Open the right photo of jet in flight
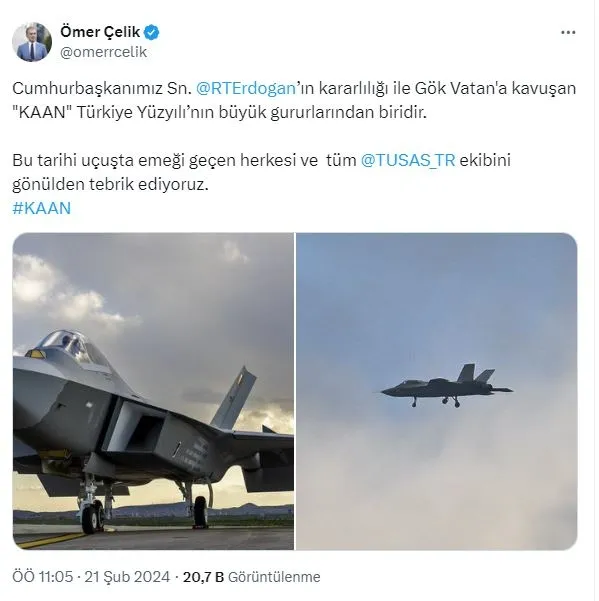The height and width of the screenshot is (601, 599). click(437, 391)
